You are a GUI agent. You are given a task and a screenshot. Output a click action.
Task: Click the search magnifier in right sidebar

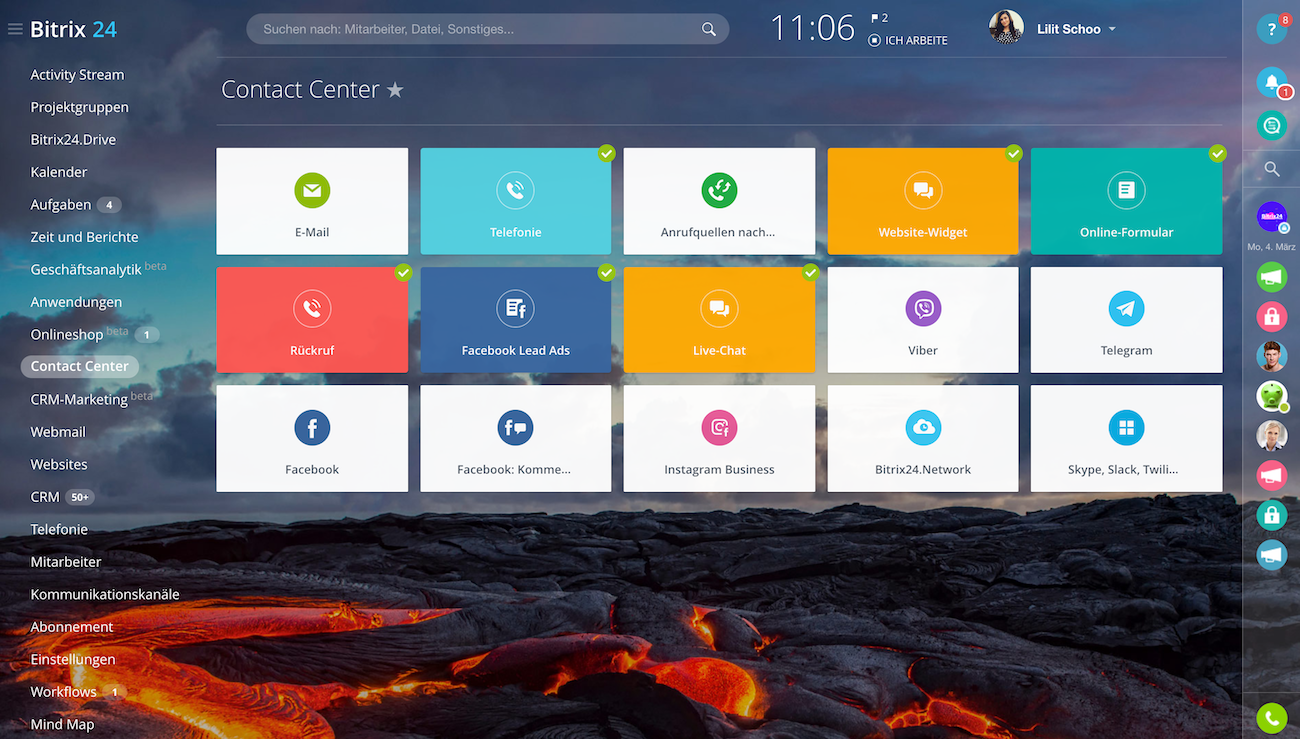1272,169
